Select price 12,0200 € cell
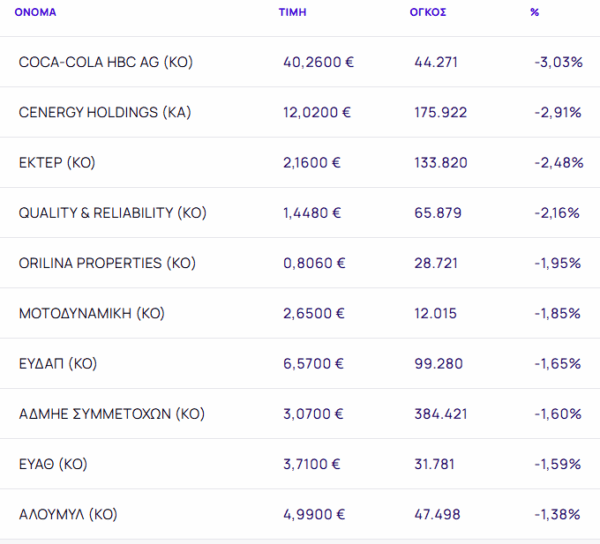 pyautogui.click(x=317, y=112)
